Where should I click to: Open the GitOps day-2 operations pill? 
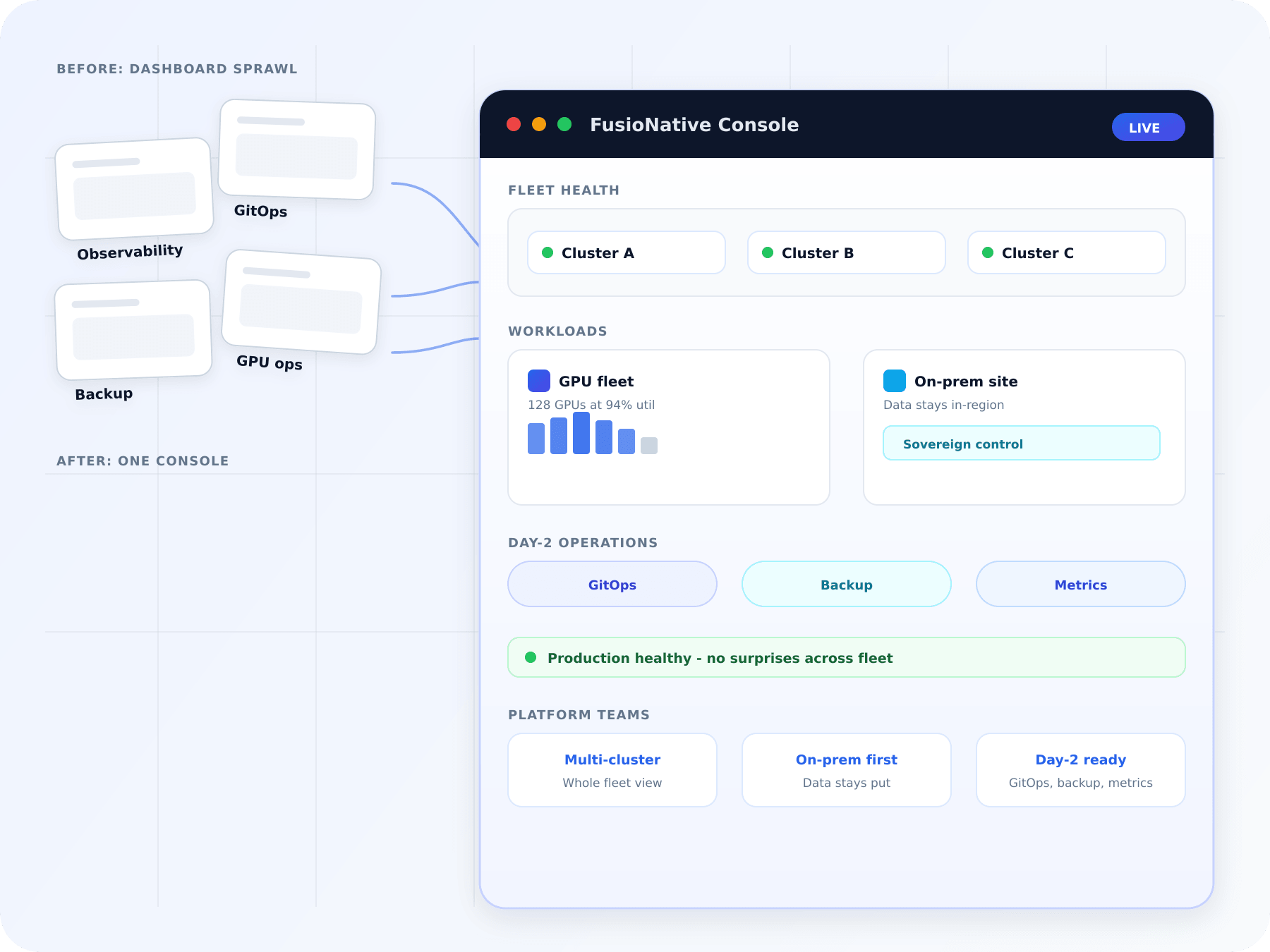pyautogui.click(x=612, y=584)
